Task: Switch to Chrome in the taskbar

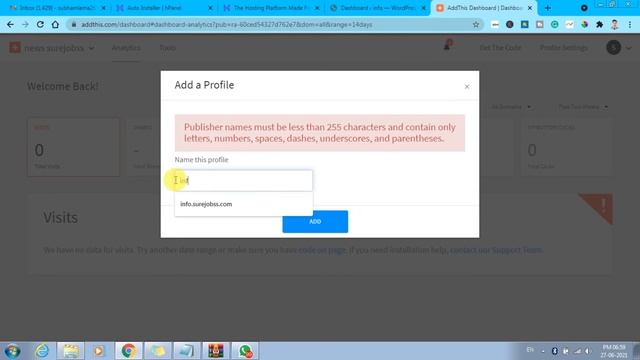Action: [x=129, y=351]
